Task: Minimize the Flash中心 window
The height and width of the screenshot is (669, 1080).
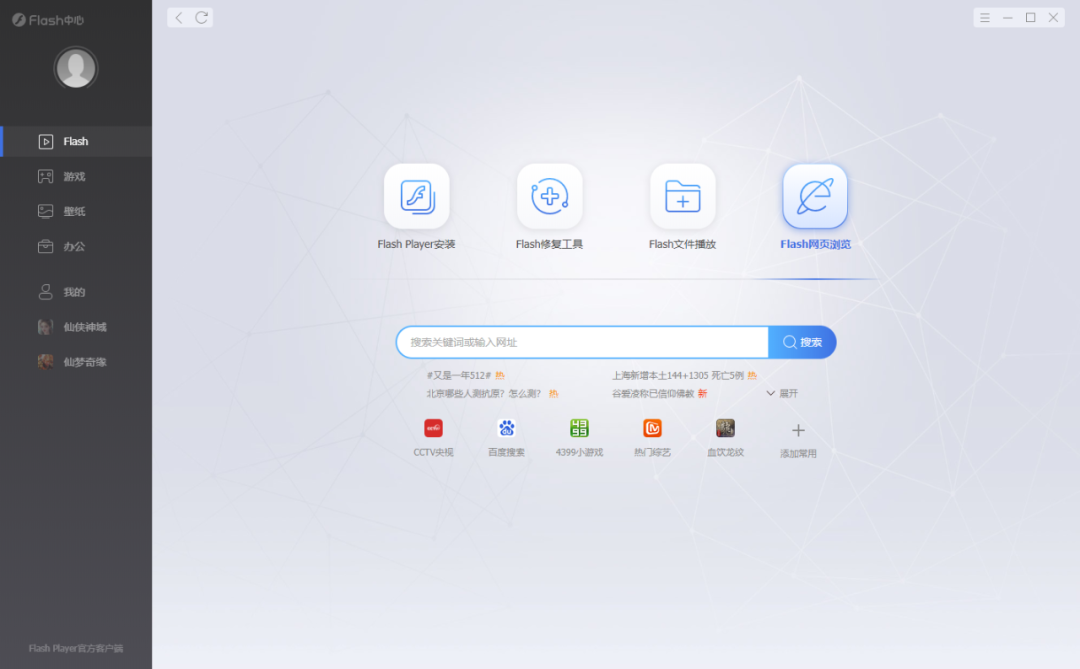Action: tap(1008, 18)
